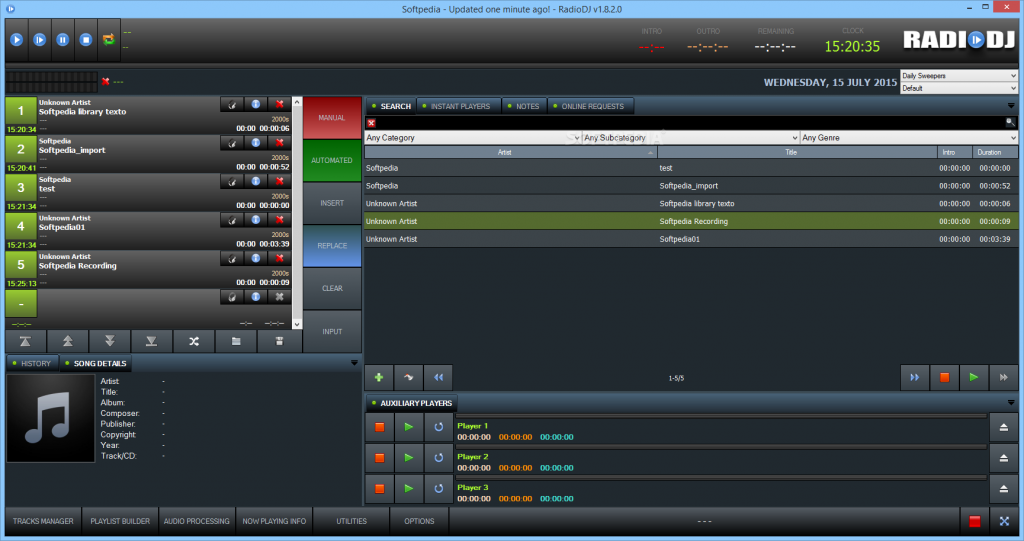Viewport: 1024px width, 541px height.
Task: Eject track from Player 3
Action: pos(1004,489)
